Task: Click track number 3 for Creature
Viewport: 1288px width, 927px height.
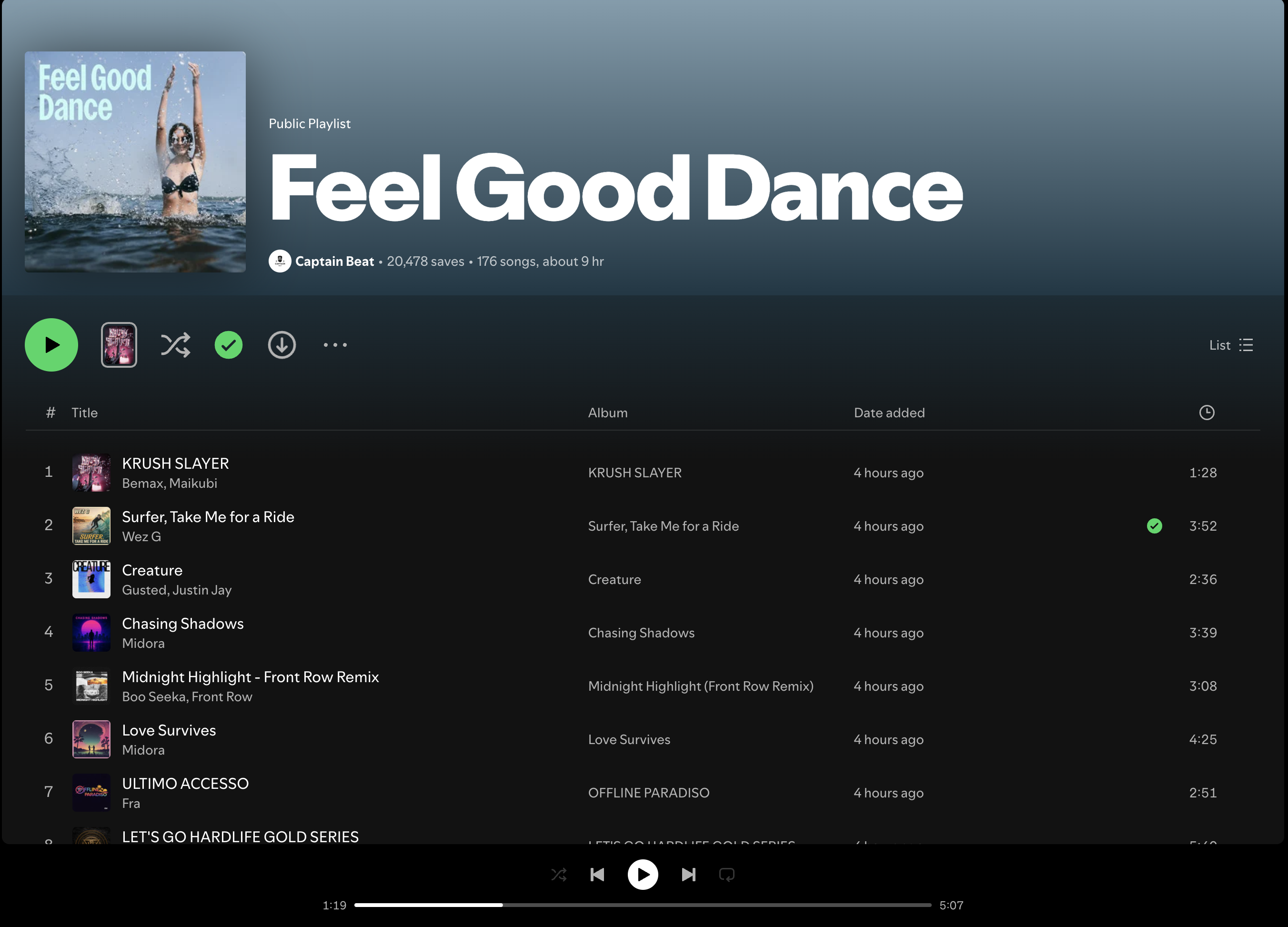Action: pos(49,578)
